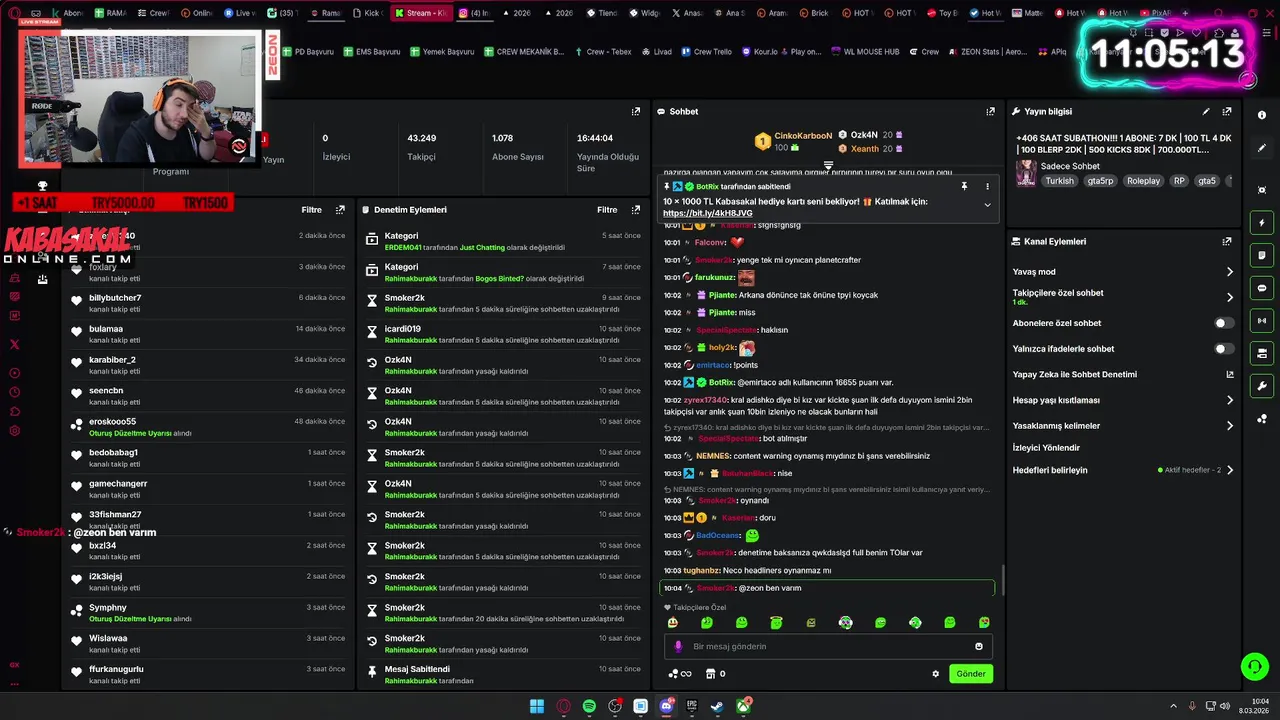1280x720 pixels.
Task: Expand the pinned message chevron
Action: pos(987,205)
